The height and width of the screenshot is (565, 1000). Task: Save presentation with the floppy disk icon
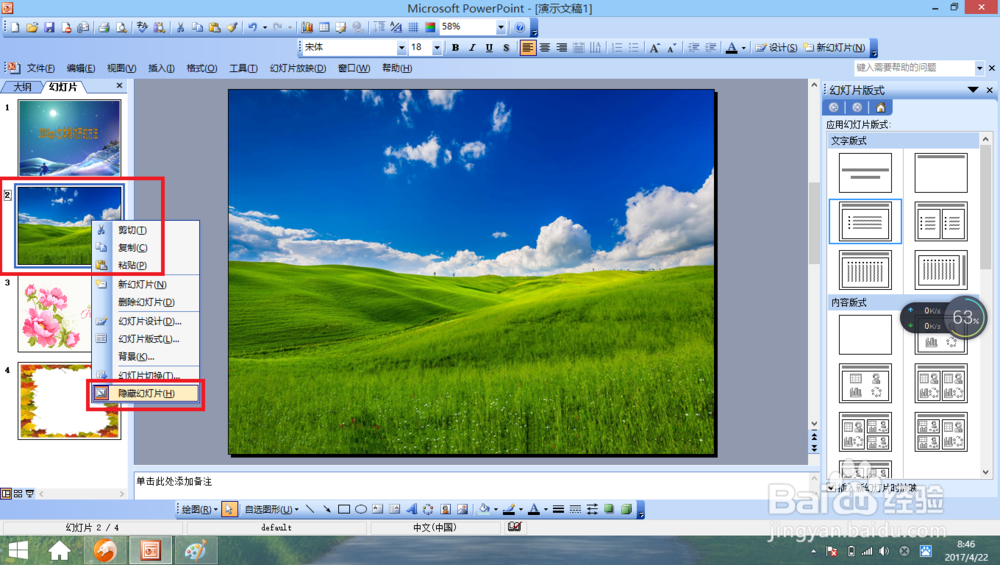coord(49,27)
